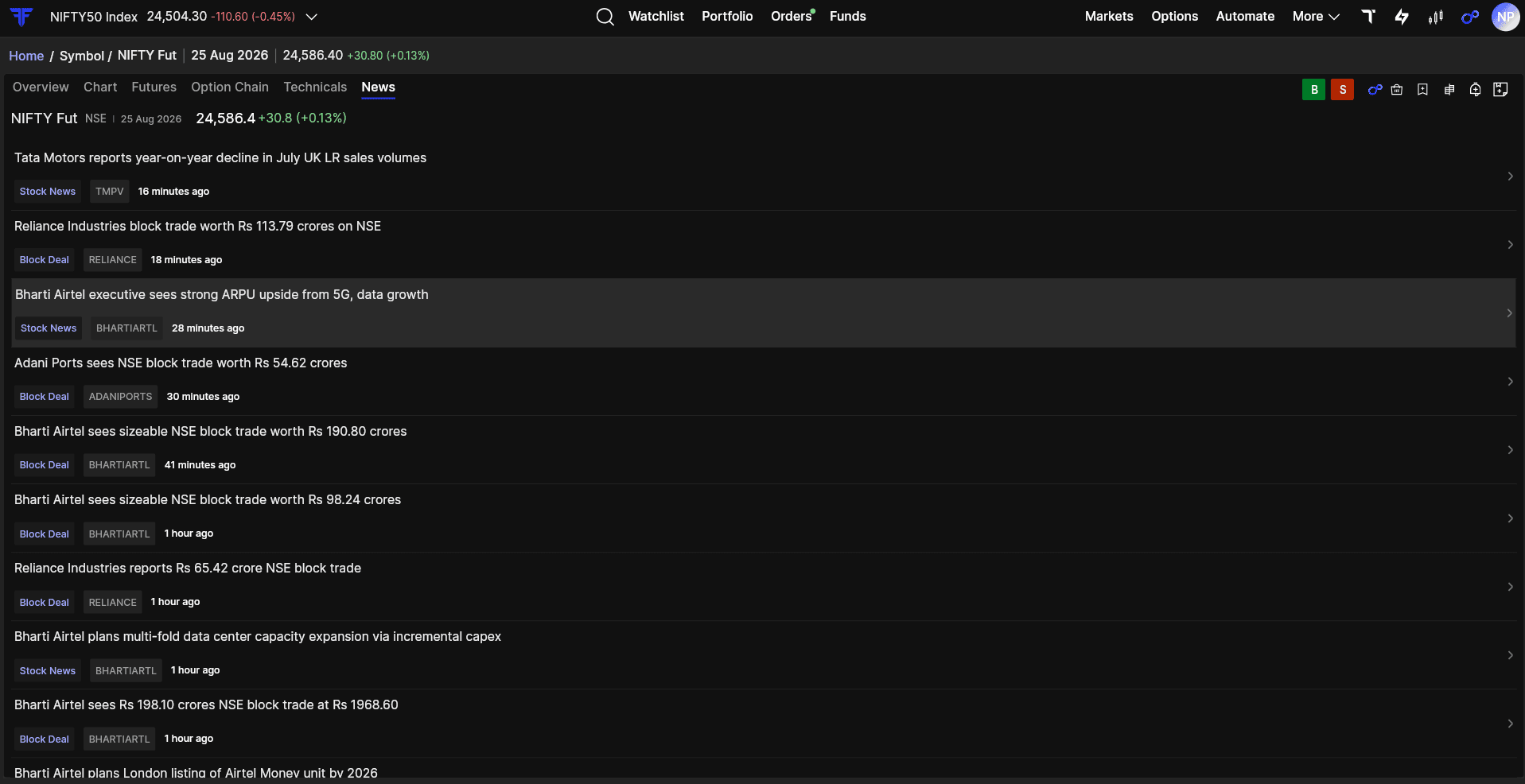Image resolution: width=1525 pixels, height=784 pixels.
Task: Click the '16 minutes ago' timestamp
Action: pyautogui.click(x=173, y=192)
